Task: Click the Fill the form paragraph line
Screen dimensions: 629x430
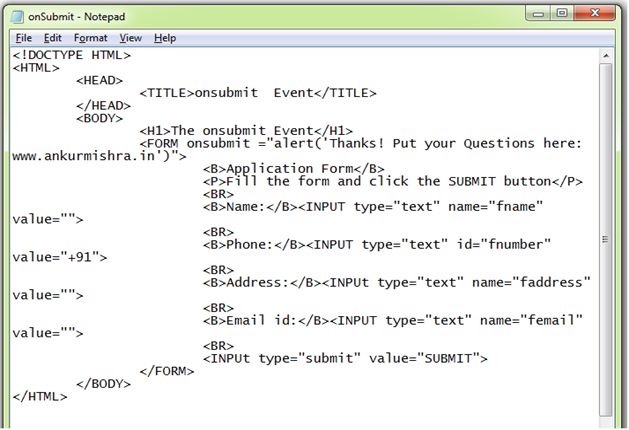Action: pos(393,181)
